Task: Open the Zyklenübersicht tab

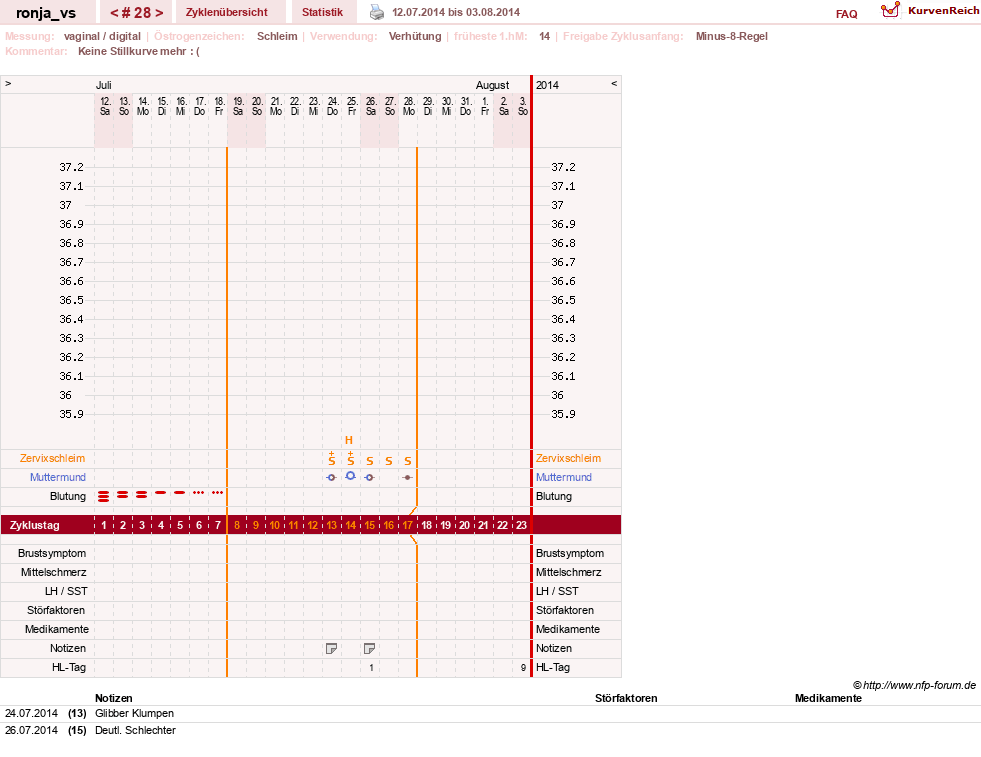Action: [x=226, y=12]
